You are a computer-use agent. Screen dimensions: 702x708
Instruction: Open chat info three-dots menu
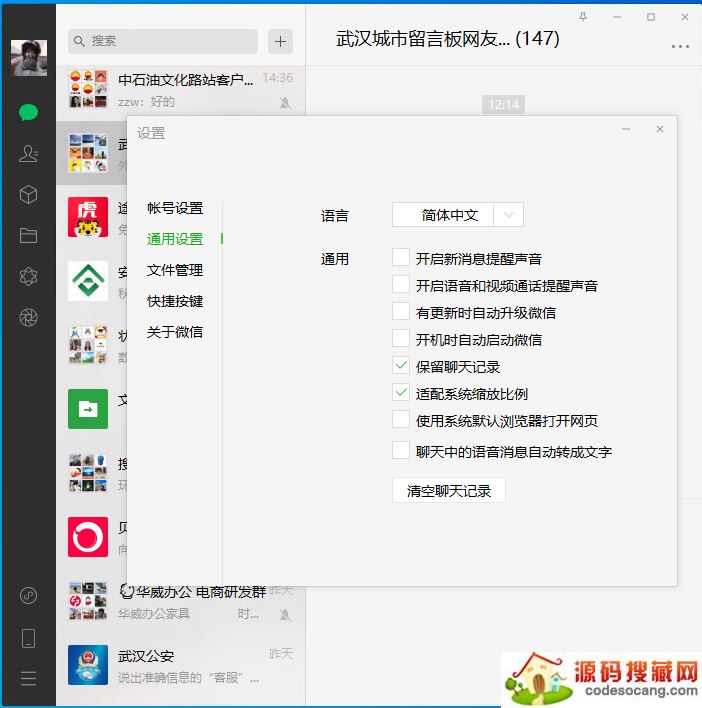(680, 46)
